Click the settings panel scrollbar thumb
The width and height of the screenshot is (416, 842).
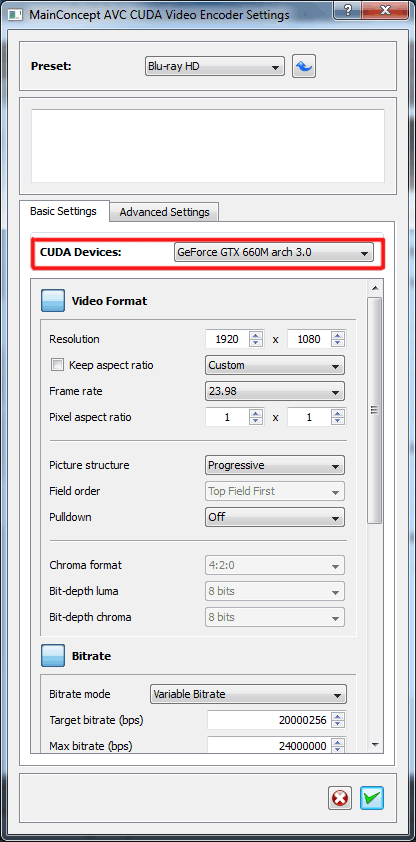tap(375, 410)
